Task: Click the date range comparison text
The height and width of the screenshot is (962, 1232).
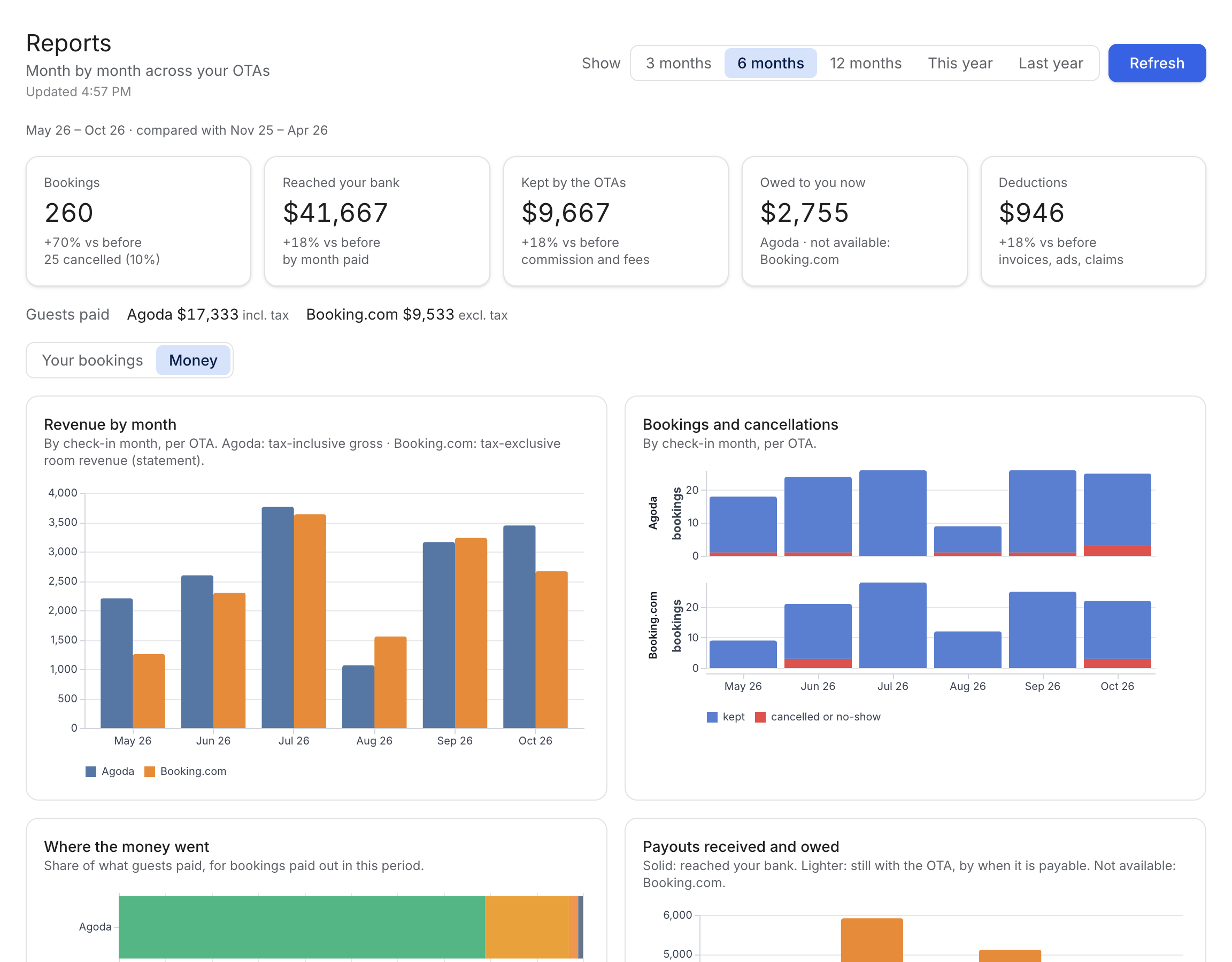Action: [x=176, y=130]
